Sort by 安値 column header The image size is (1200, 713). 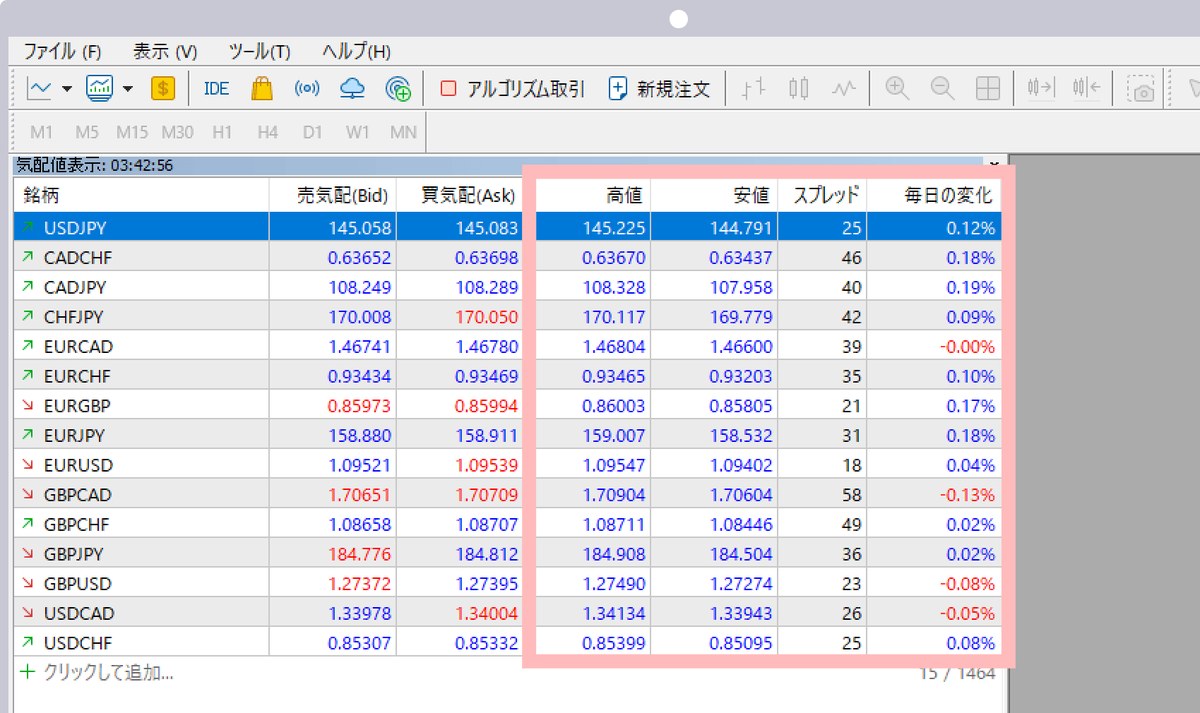[x=715, y=196]
